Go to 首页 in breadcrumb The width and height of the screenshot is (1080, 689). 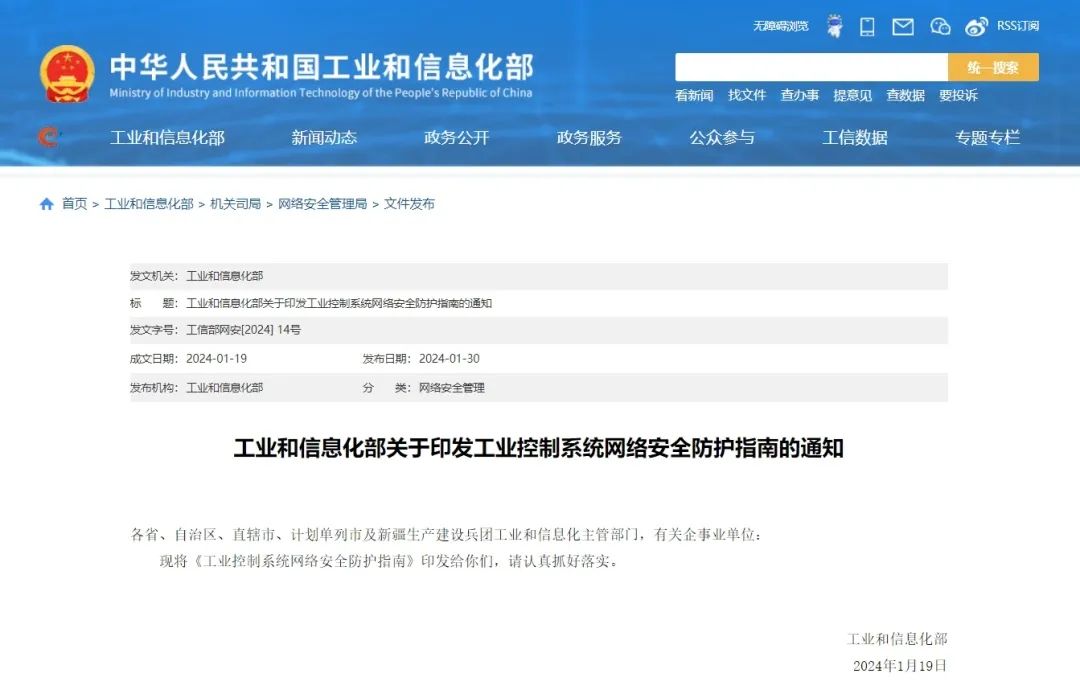click(x=74, y=204)
